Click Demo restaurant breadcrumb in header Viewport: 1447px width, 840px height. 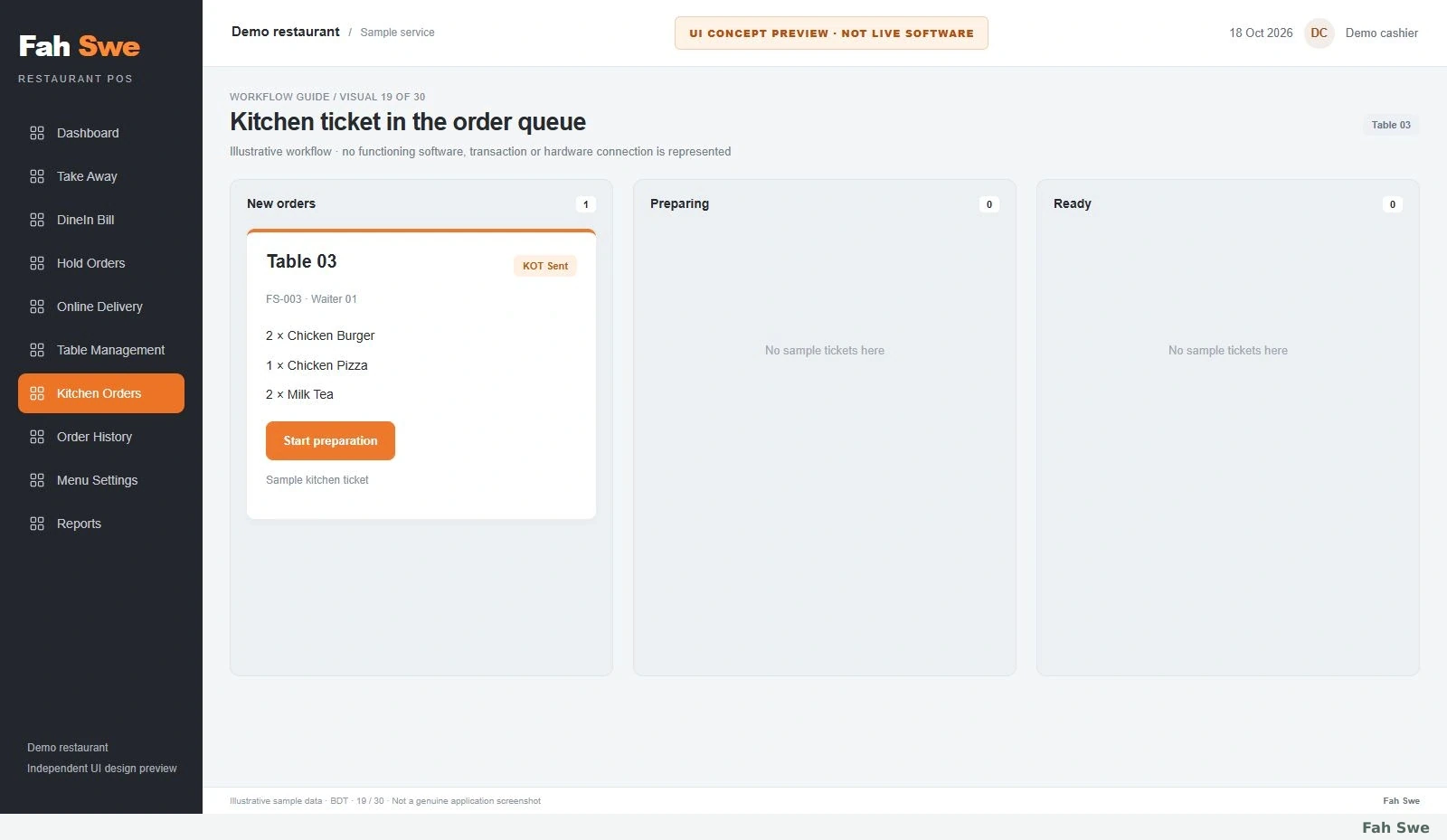pos(286,32)
